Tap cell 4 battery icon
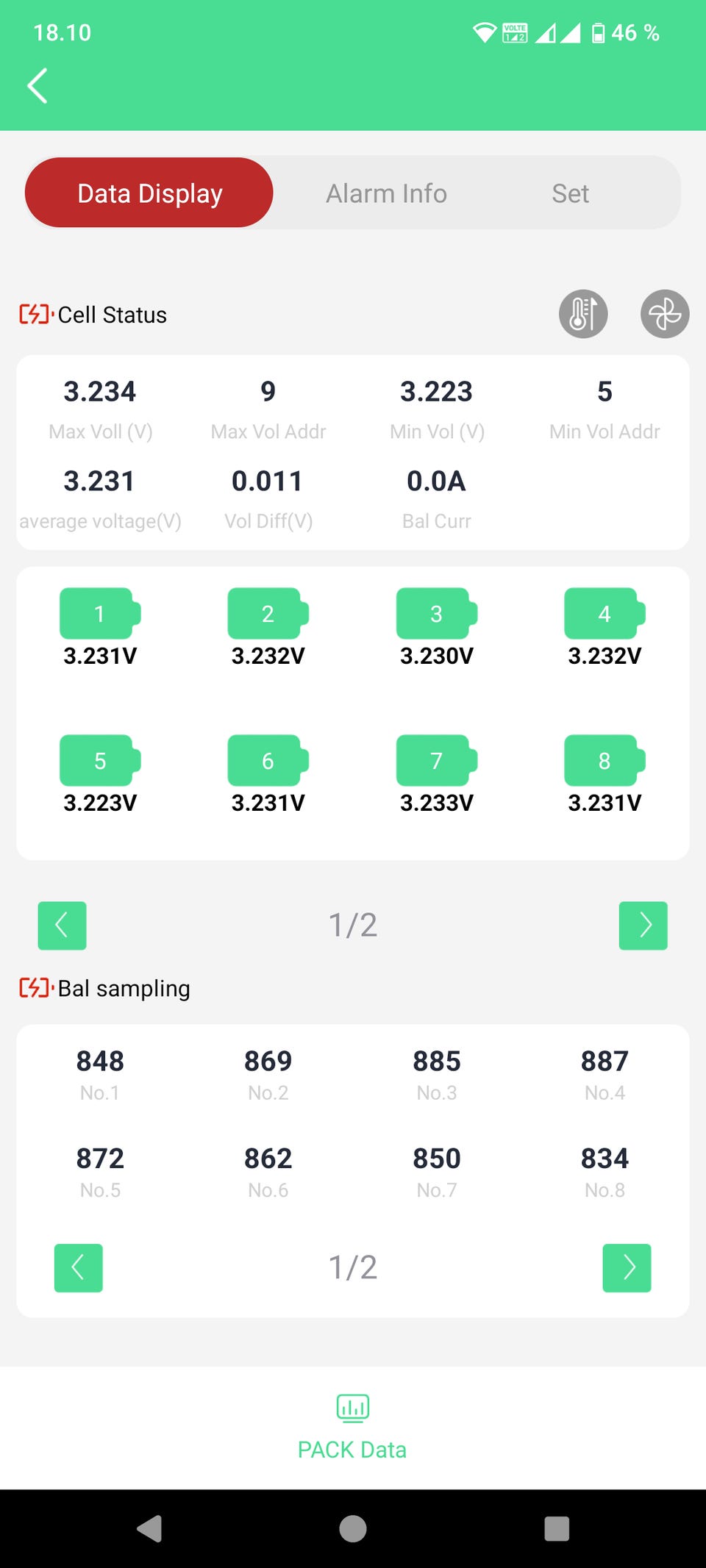Image resolution: width=706 pixels, height=1568 pixels. pos(605,613)
